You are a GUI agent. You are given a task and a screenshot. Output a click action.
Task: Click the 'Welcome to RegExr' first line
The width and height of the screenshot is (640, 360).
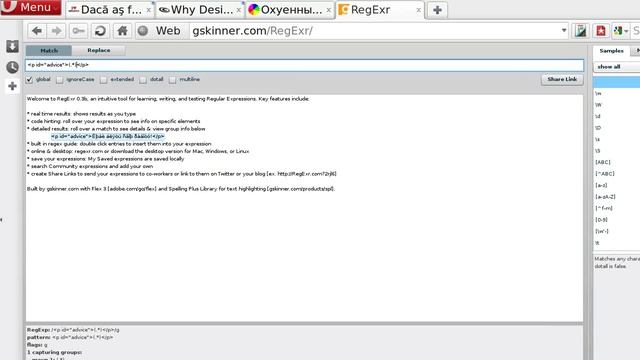coord(168,99)
